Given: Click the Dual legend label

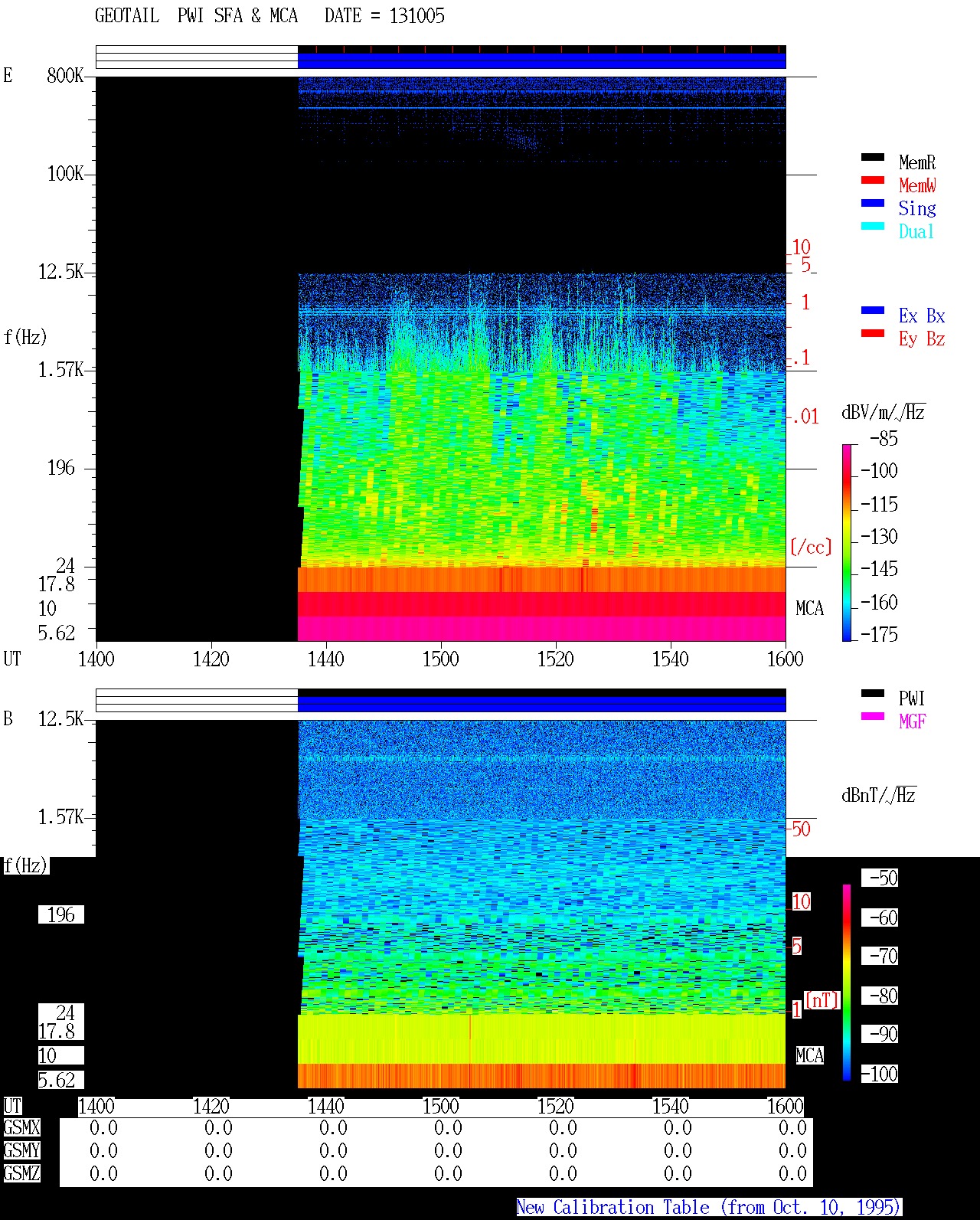Looking at the screenshot, I should pyautogui.click(x=916, y=231).
